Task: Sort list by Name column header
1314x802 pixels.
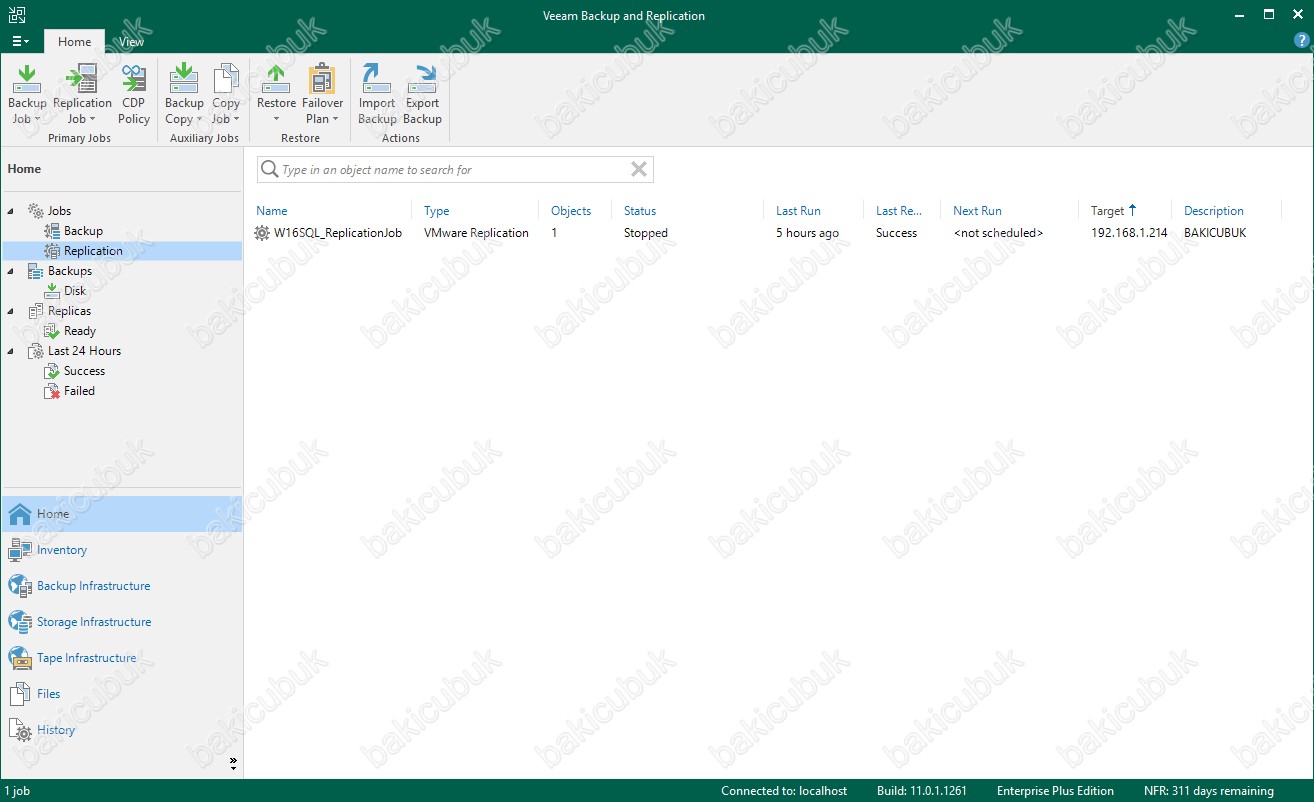Action: (x=271, y=211)
